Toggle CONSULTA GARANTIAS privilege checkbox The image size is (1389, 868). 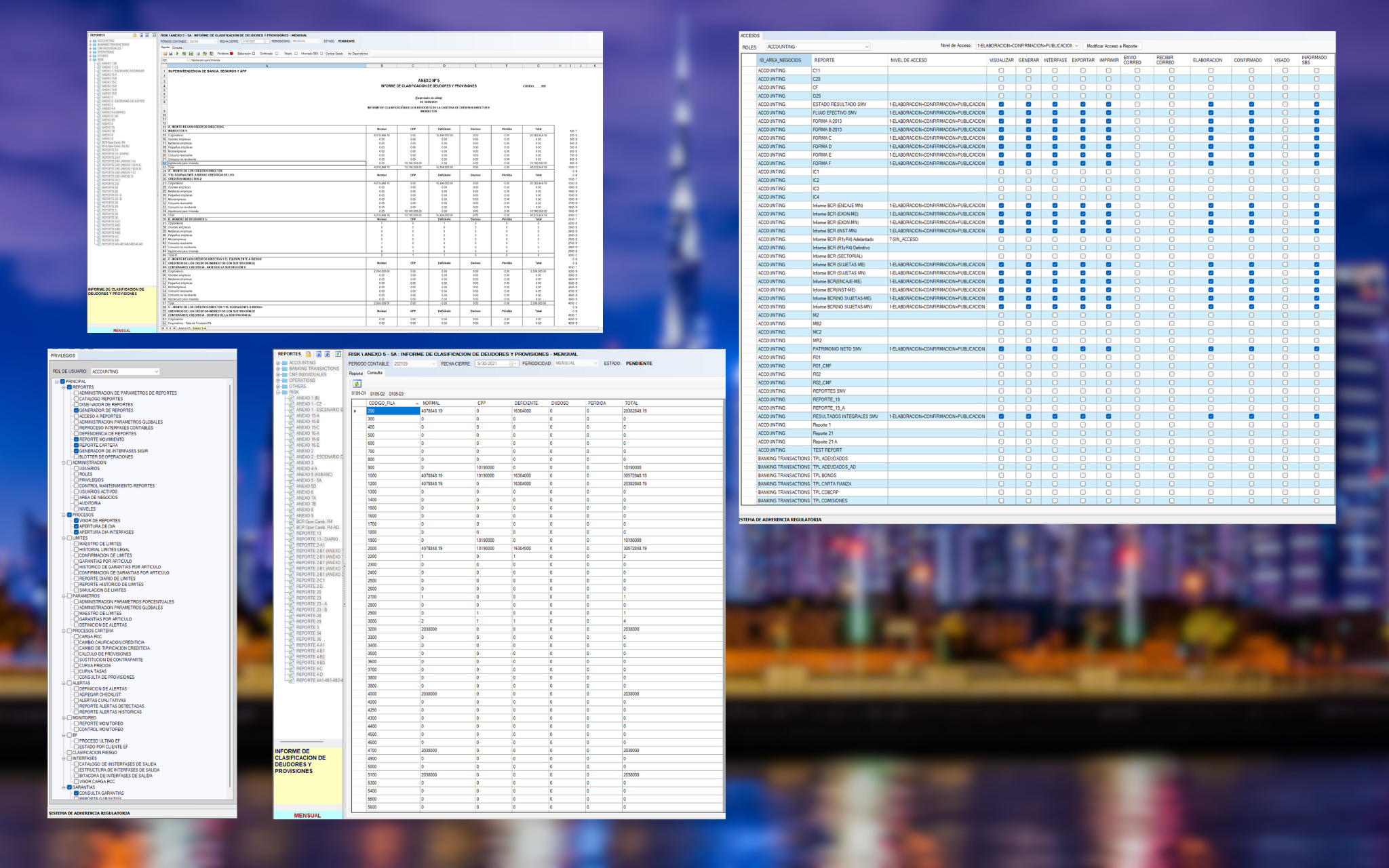(x=76, y=793)
